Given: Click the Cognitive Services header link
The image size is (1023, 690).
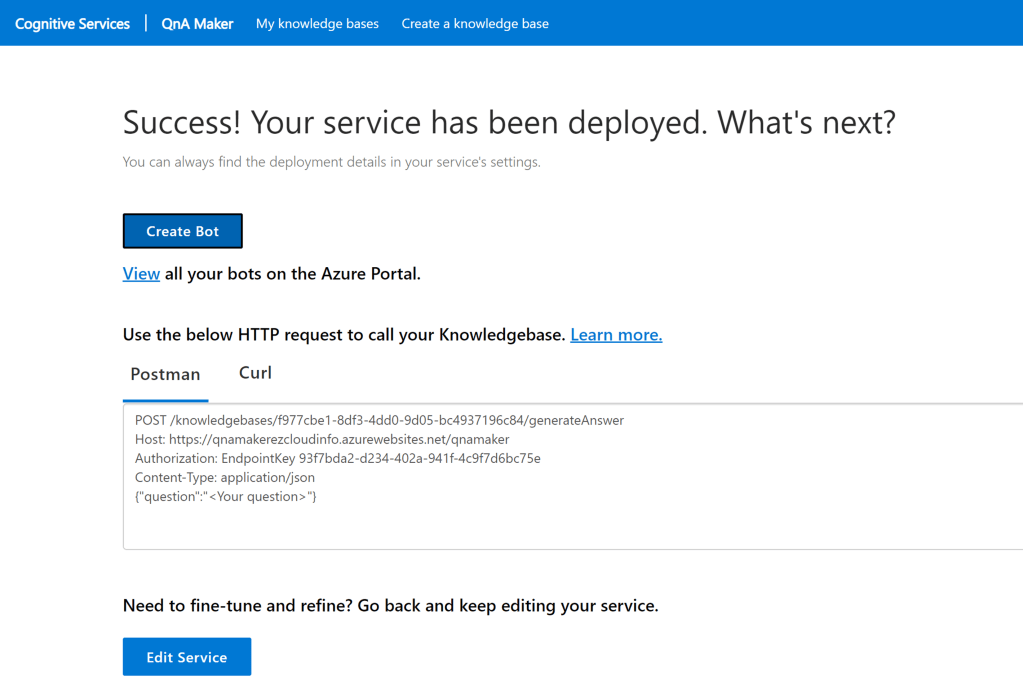Looking at the screenshot, I should 72,23.
